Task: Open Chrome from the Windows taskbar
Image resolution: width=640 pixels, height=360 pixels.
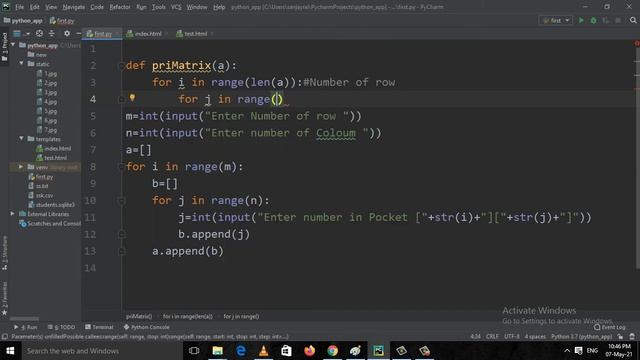Action: pyautogui.click(x=333, y=351)
